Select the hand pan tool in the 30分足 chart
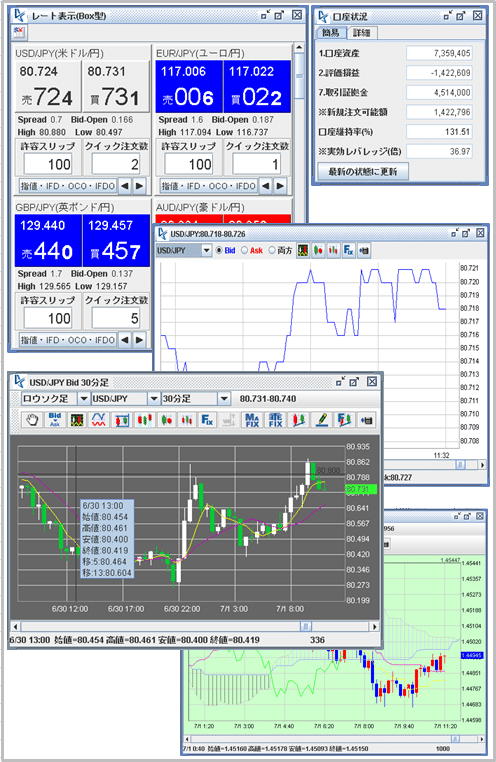 point(33,419)
